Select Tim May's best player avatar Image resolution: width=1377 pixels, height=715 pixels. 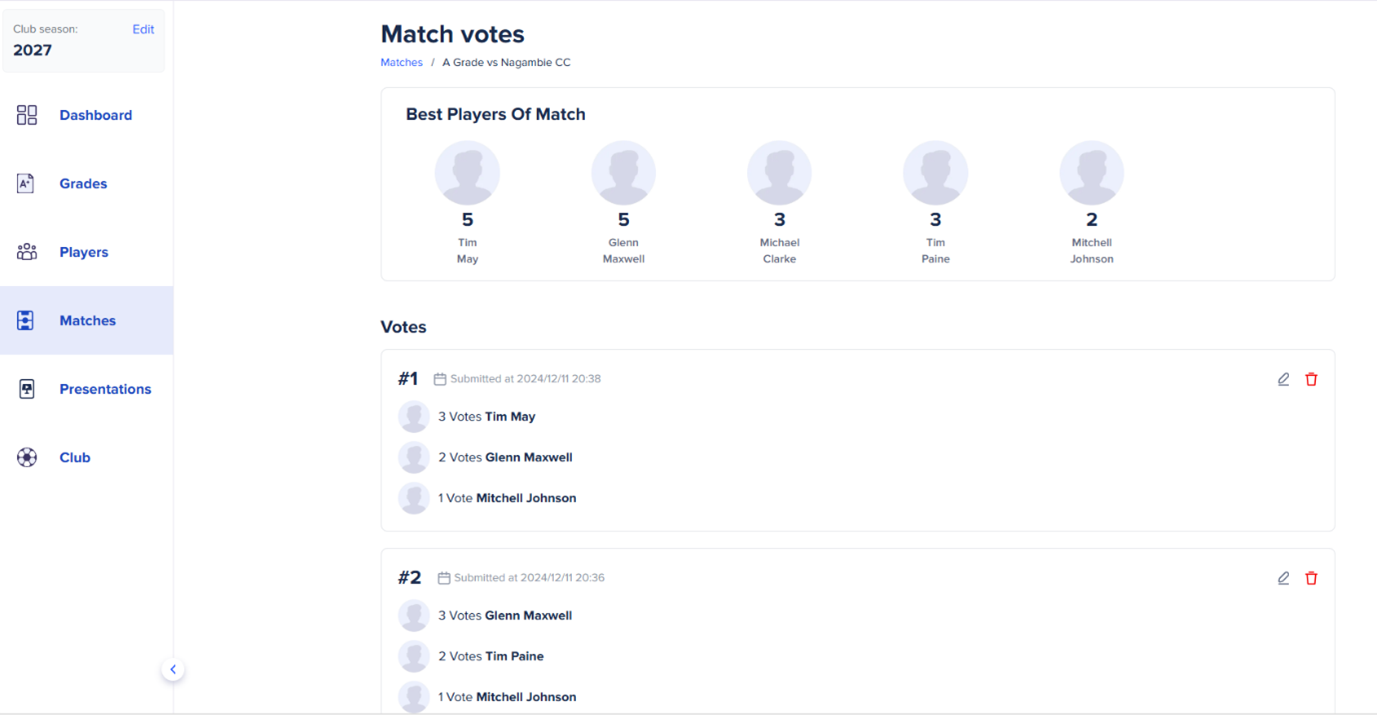click(x=467, y=173)
